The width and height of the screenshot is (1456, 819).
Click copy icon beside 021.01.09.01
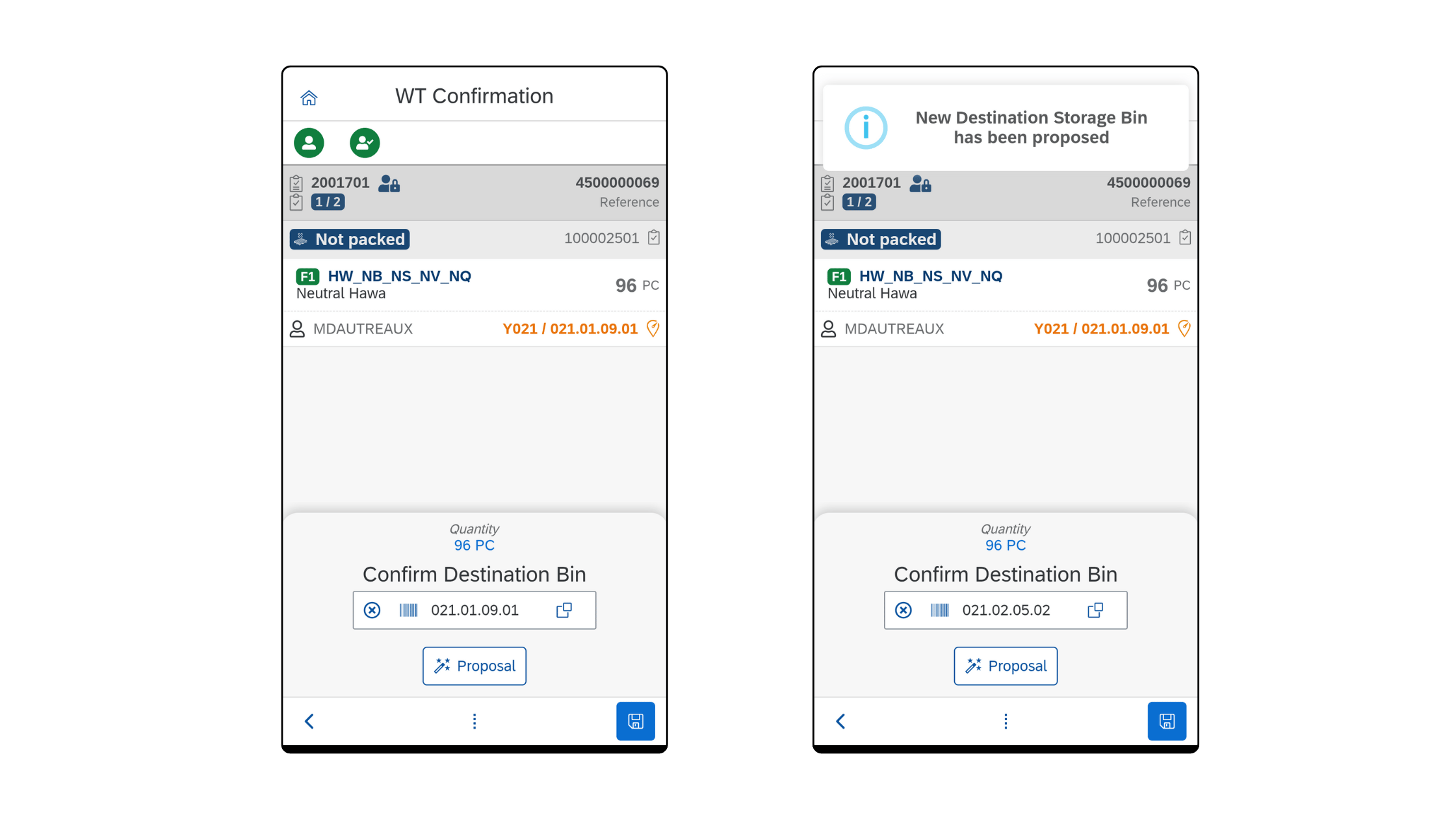[x=564, y=610]
